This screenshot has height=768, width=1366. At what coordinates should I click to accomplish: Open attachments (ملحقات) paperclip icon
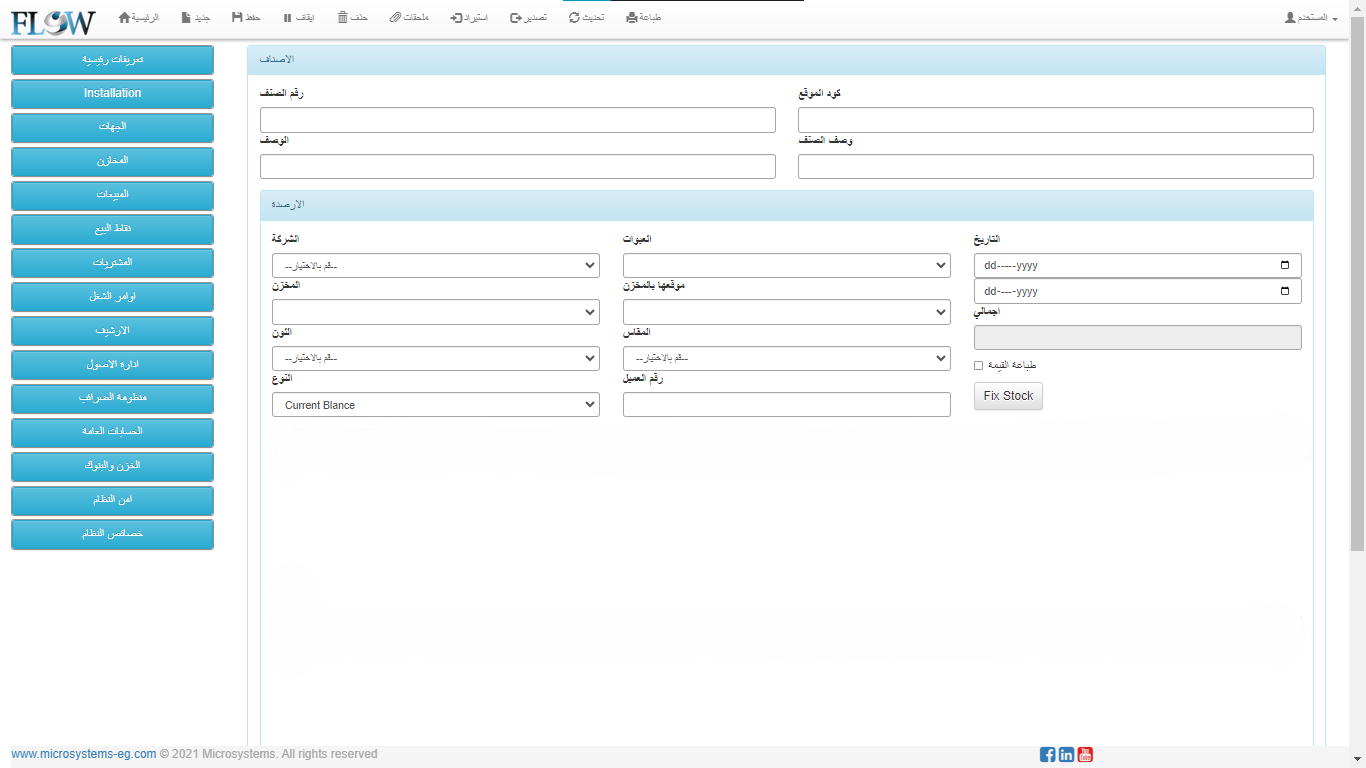pyautogui.click(x=396, y=18)
